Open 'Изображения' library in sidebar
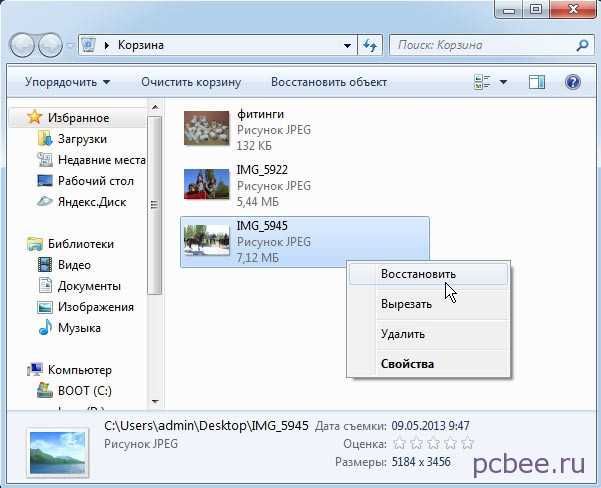Screen dimensions: 601x488 click(x=95, y=307)
